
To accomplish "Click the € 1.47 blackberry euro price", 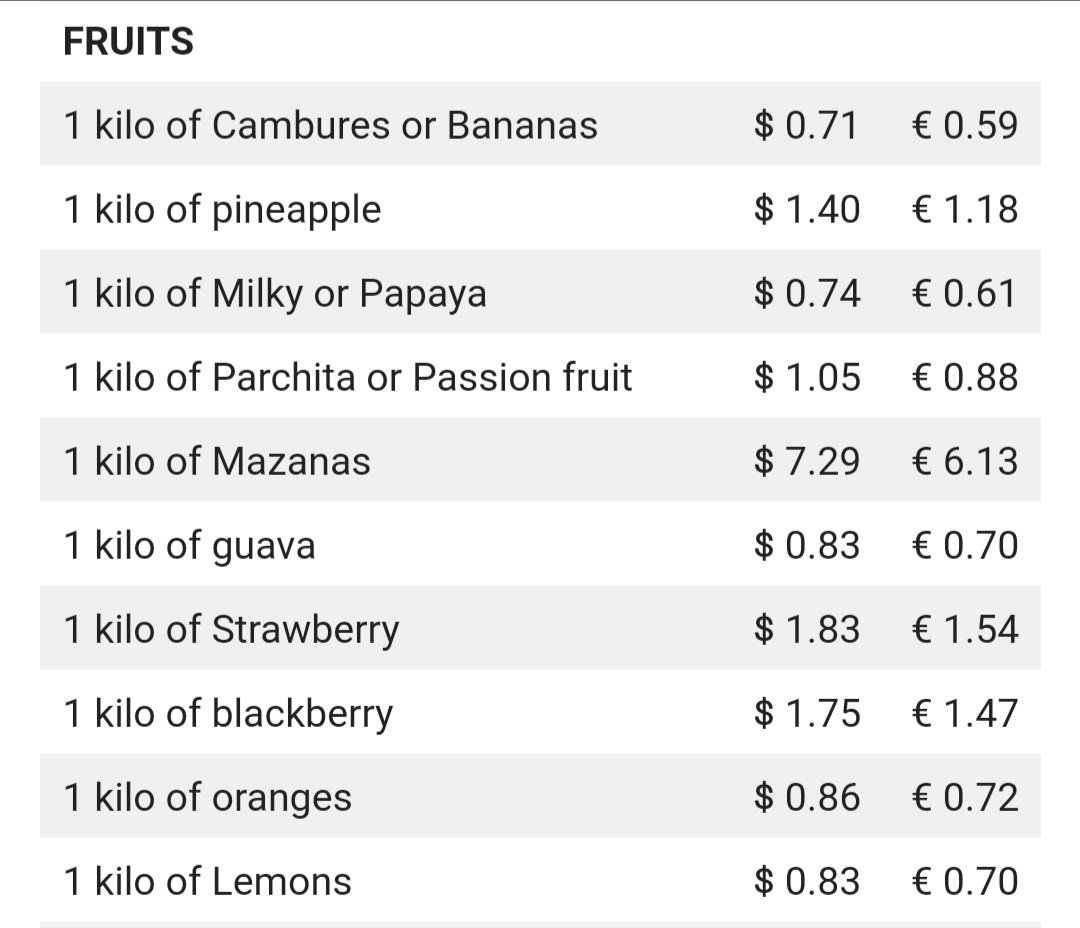I will click(x=964, y=713).
